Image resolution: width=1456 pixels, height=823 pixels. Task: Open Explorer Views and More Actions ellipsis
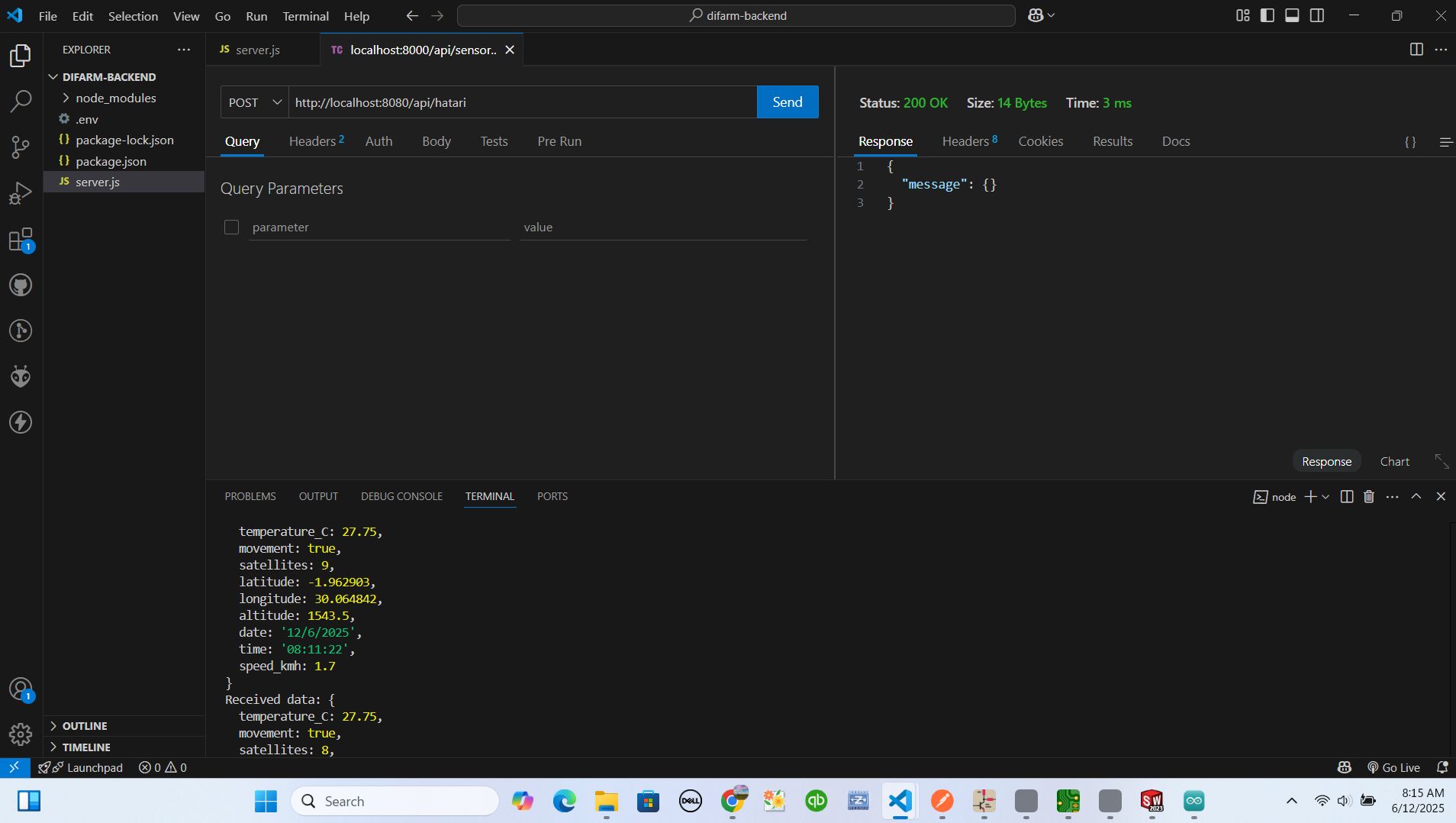(x=184, y=50)
